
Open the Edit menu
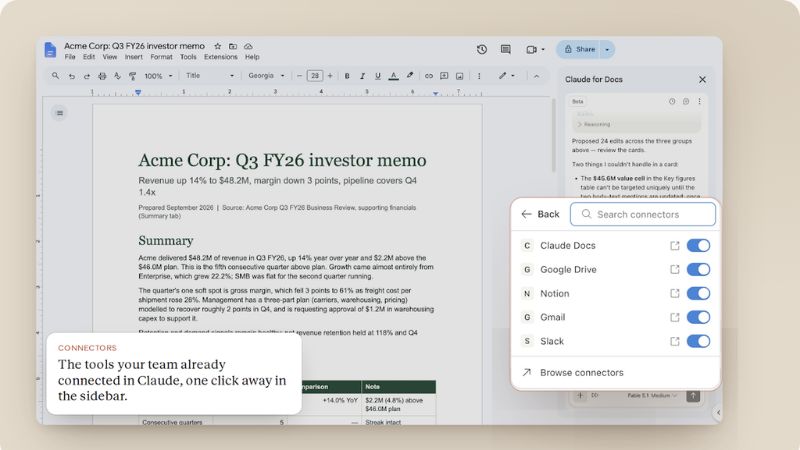89,57
